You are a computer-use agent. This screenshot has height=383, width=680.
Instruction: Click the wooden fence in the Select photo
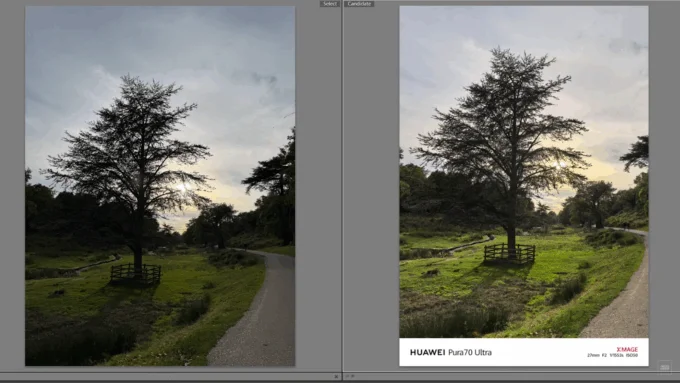pyautogui.click(x=135, y=274)
